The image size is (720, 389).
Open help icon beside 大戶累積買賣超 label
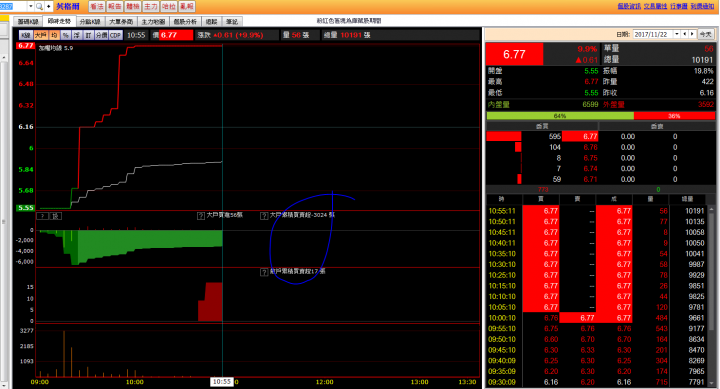pyautogui.click(x=264, y=215)
